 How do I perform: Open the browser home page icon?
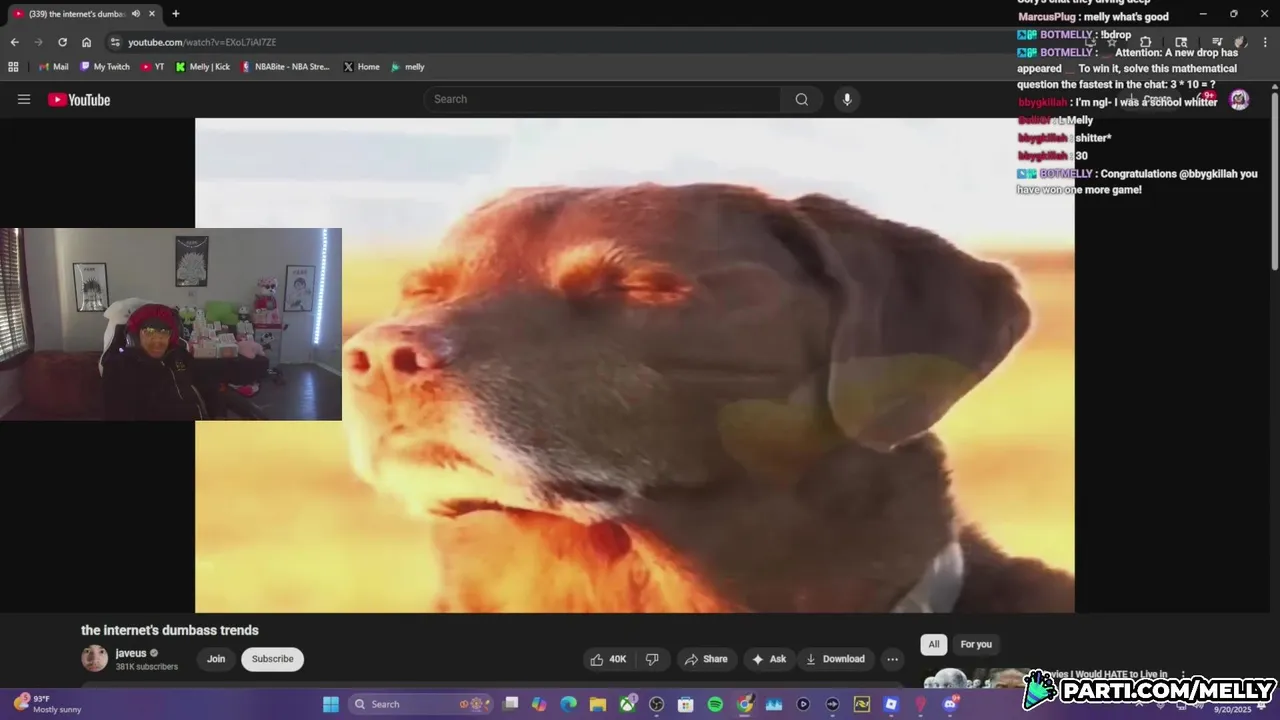pyautogui.click(x=86, y=42)
